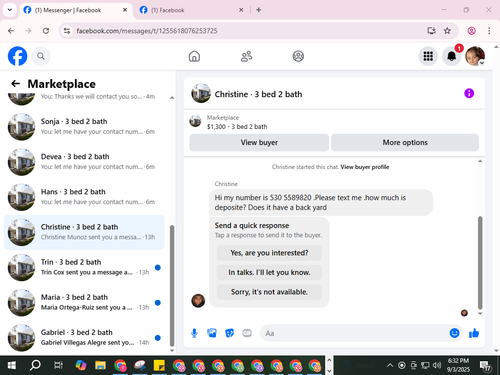Open the Facebook menu grid icon

pos(428,56)
